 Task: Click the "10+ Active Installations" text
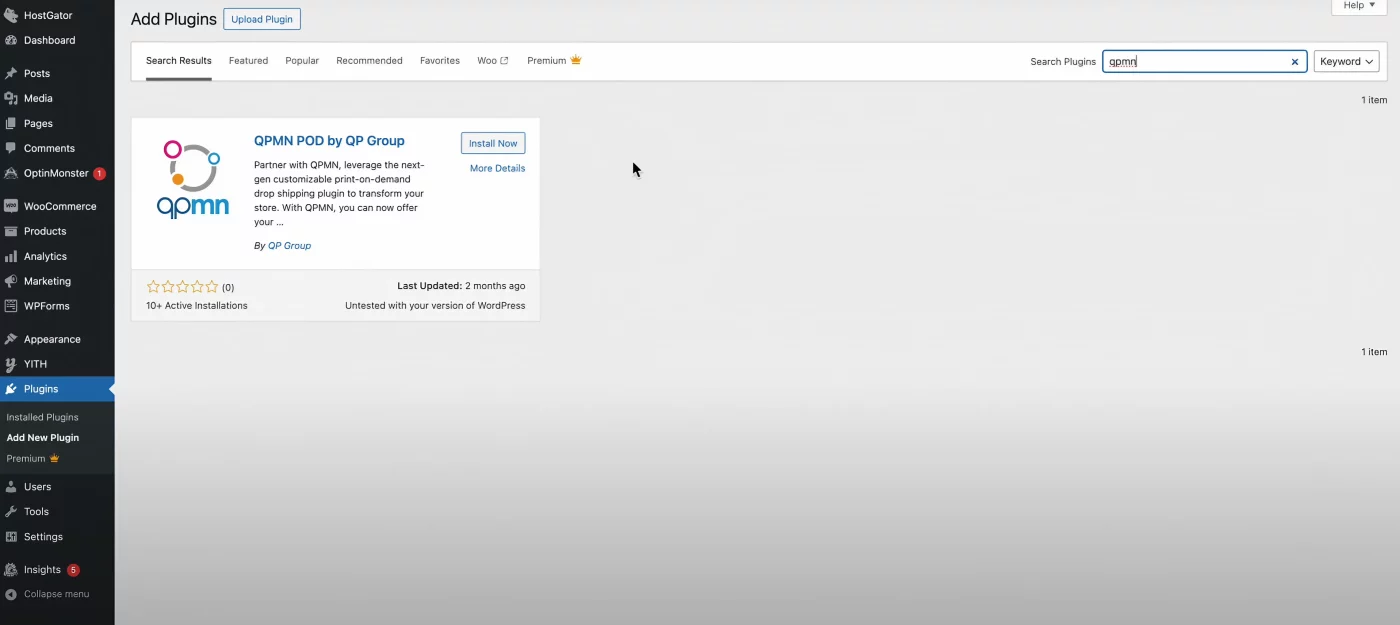(x=197, y=305)
